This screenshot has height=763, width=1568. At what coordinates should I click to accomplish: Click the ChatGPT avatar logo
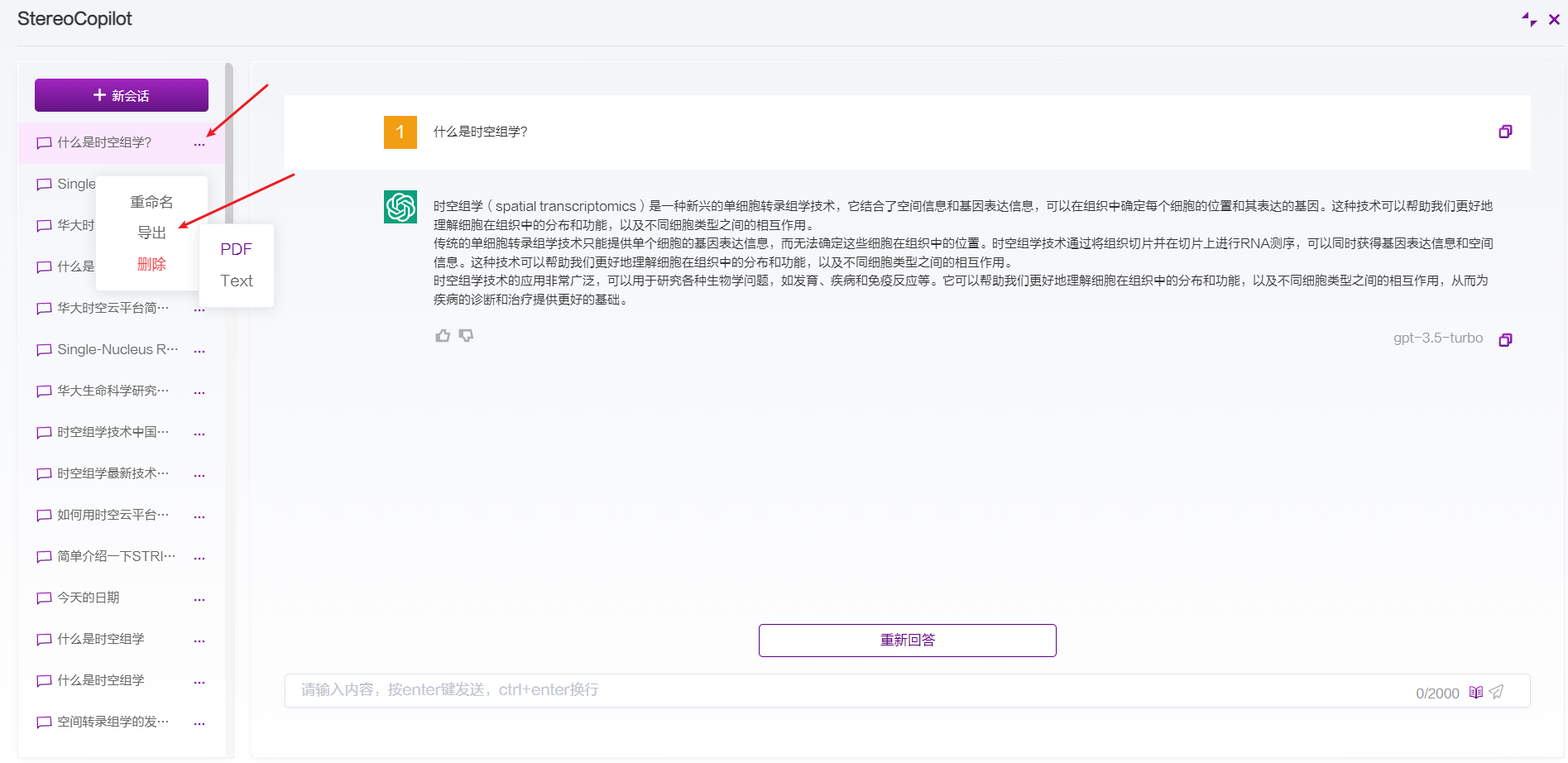pyautogui.click(x=400, y=207)
